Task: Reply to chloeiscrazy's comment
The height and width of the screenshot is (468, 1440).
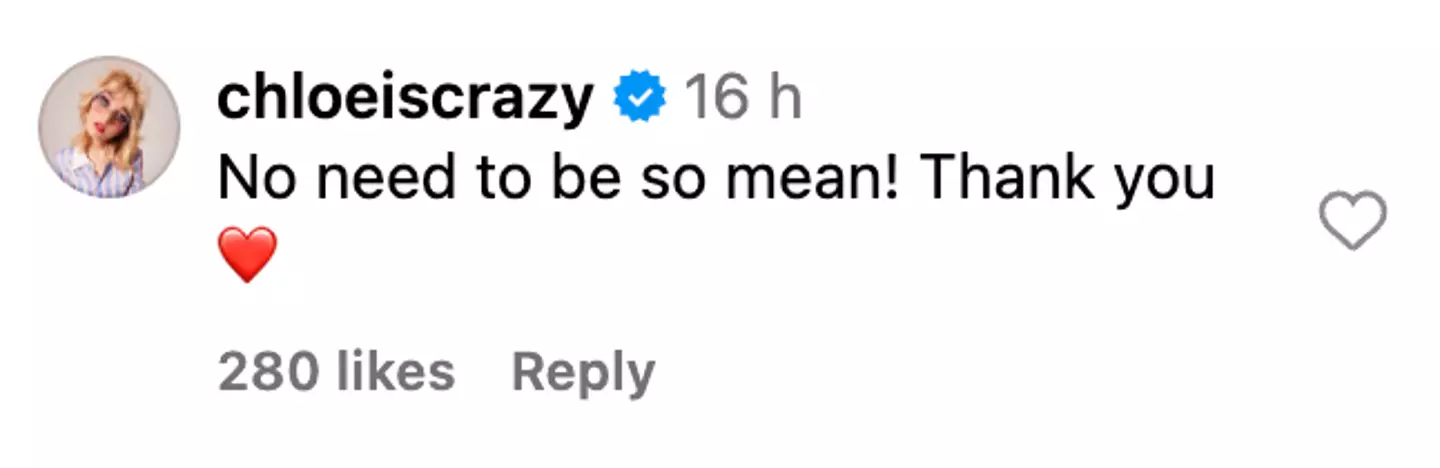Action: click(583, 373)
